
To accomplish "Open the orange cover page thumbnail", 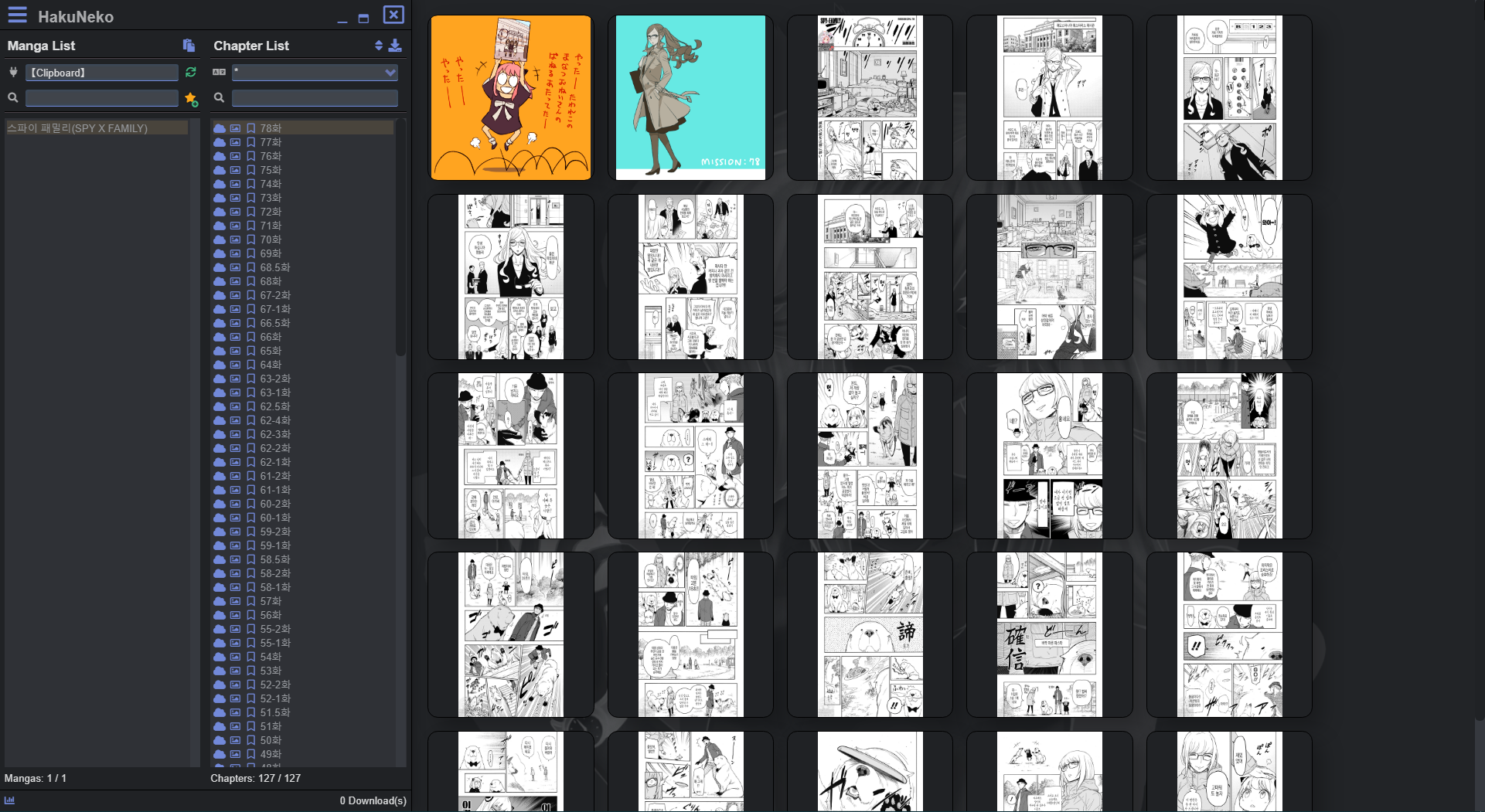I will [511, 97].
